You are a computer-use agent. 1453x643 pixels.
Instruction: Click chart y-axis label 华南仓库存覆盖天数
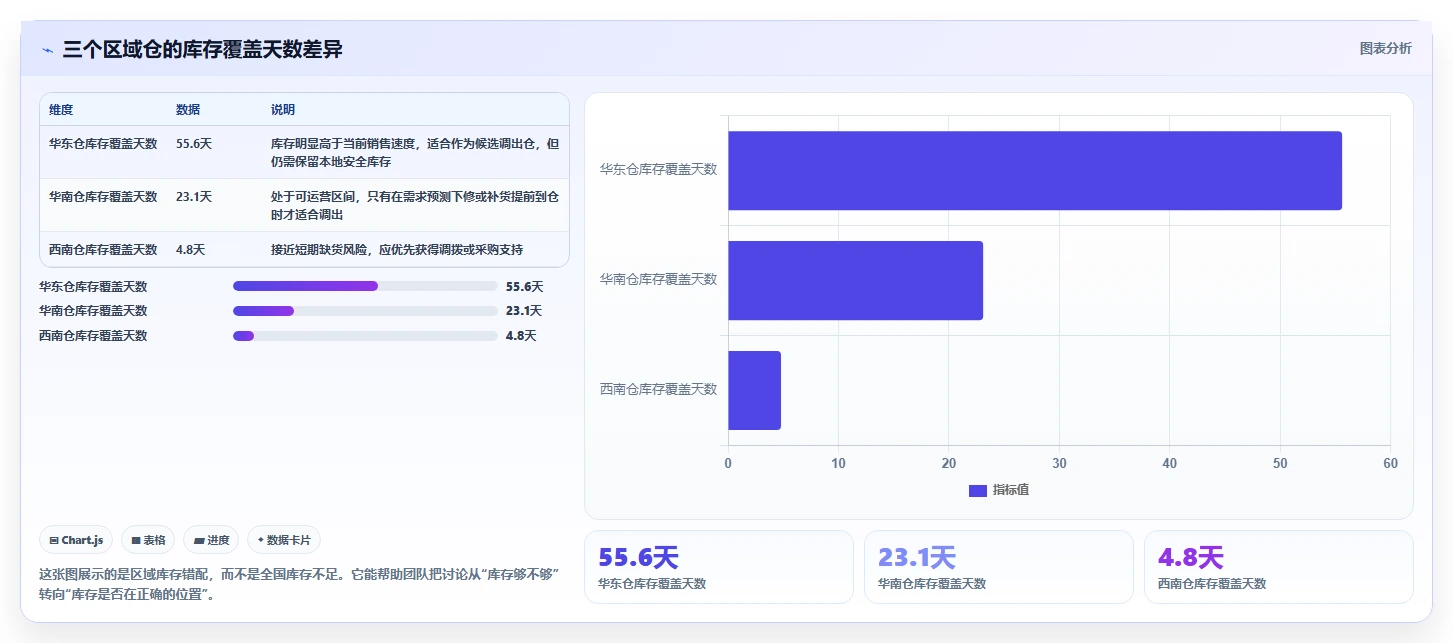pyautogui.click(x=658, y=280)
